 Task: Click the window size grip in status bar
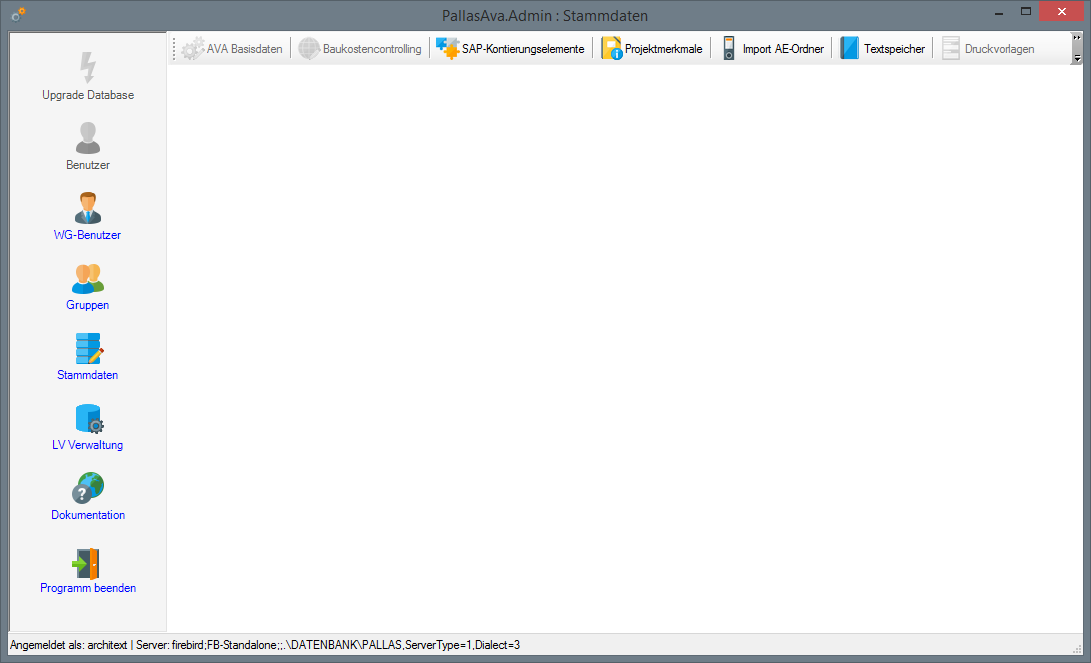1077,648
